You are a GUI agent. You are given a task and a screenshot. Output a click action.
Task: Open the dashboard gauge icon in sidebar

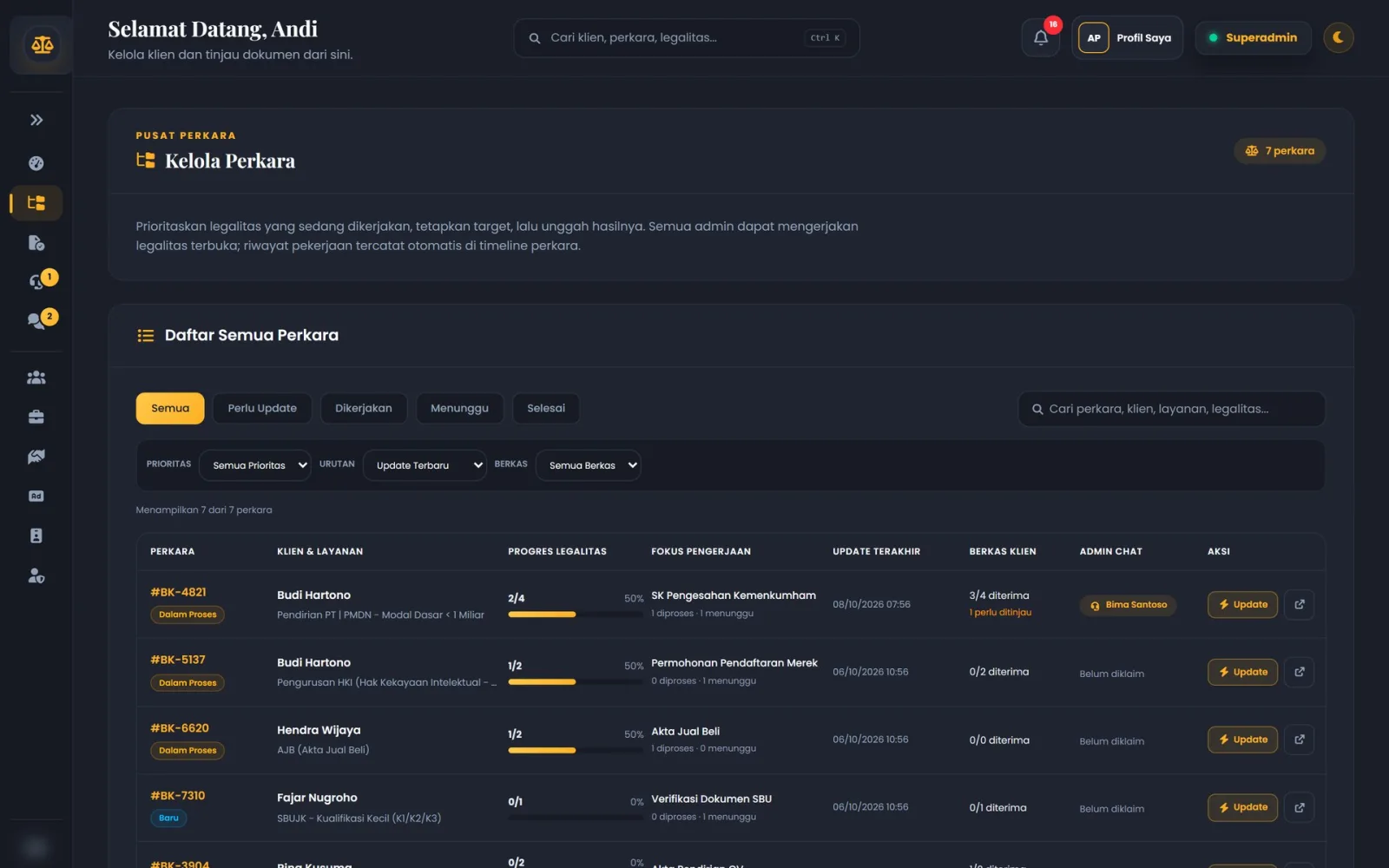tap(36, 163)
